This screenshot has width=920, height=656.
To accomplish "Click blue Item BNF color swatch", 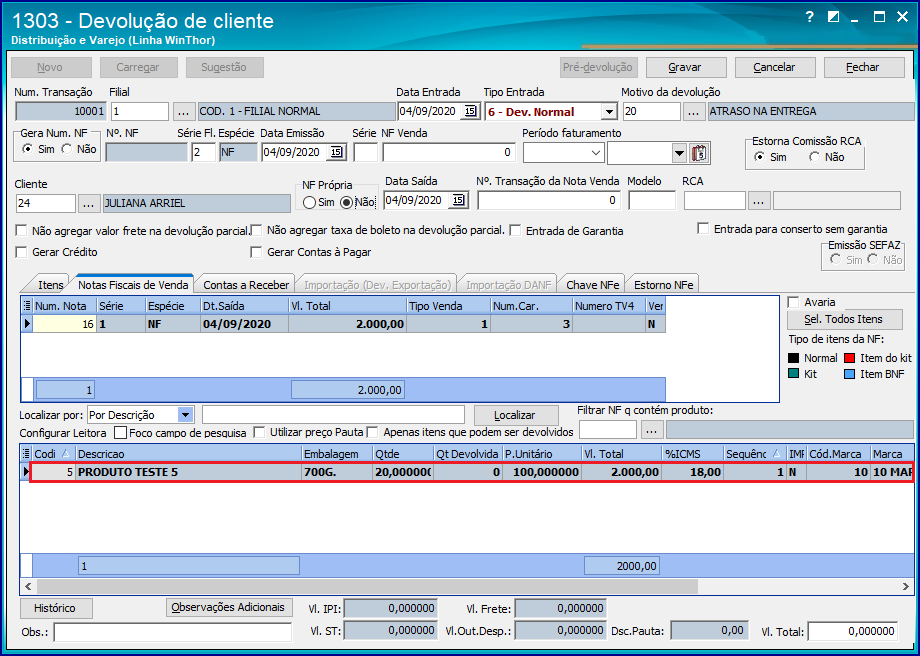I will pos(850,374).
